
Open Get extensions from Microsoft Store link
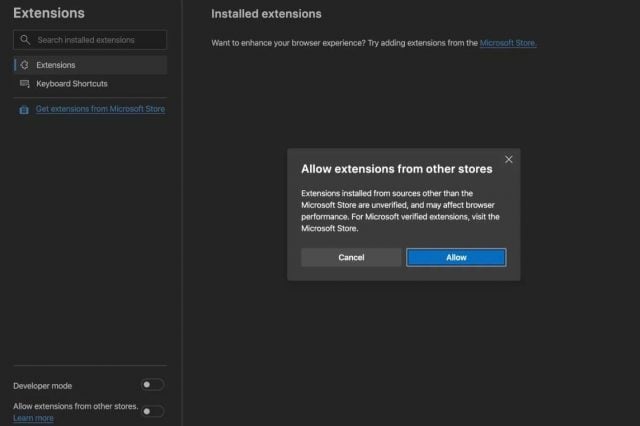point(100,109)
